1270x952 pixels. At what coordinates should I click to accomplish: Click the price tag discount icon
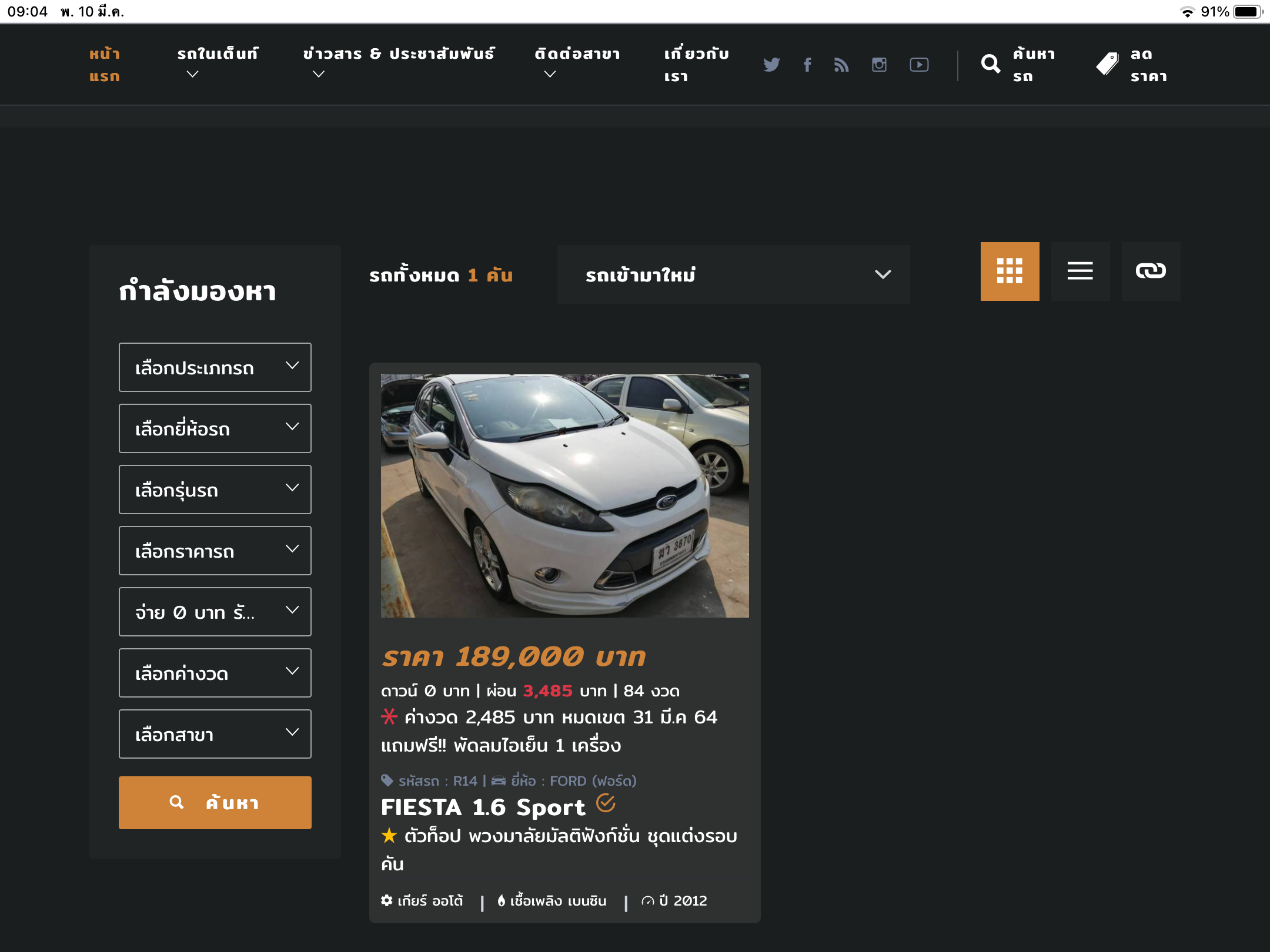1107,64
